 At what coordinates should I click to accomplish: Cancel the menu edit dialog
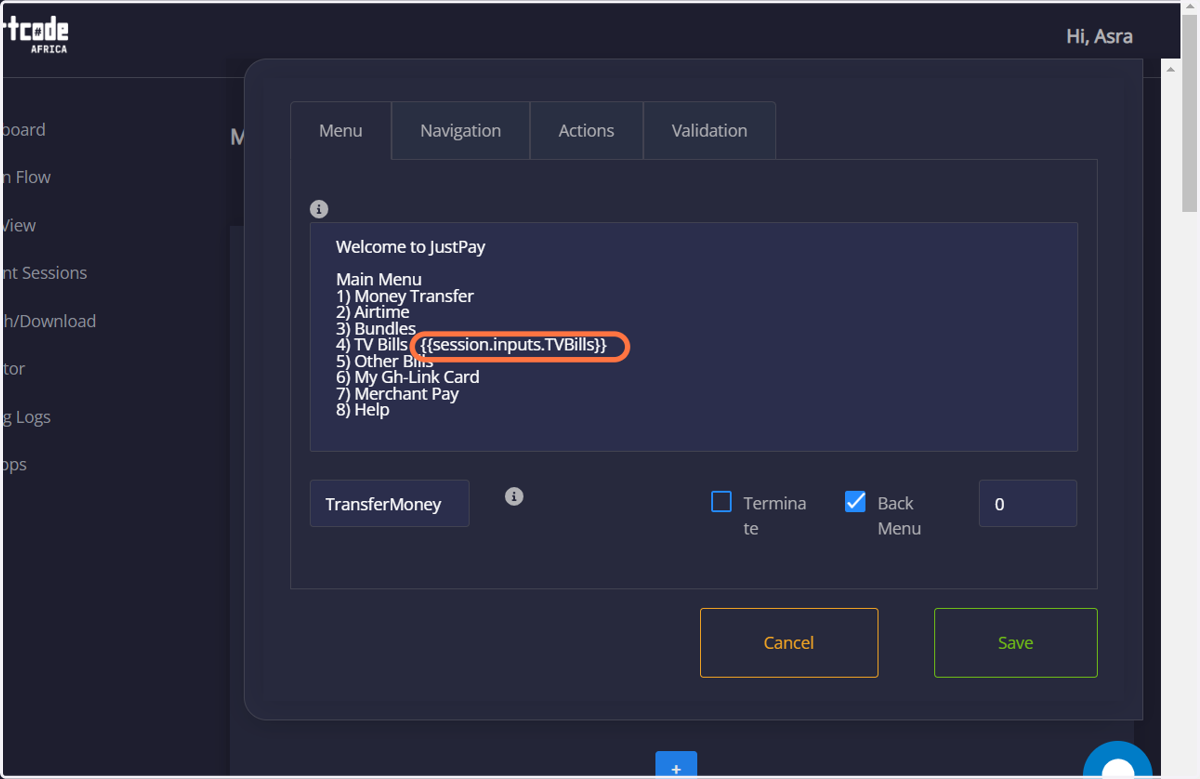click(789, 643)
